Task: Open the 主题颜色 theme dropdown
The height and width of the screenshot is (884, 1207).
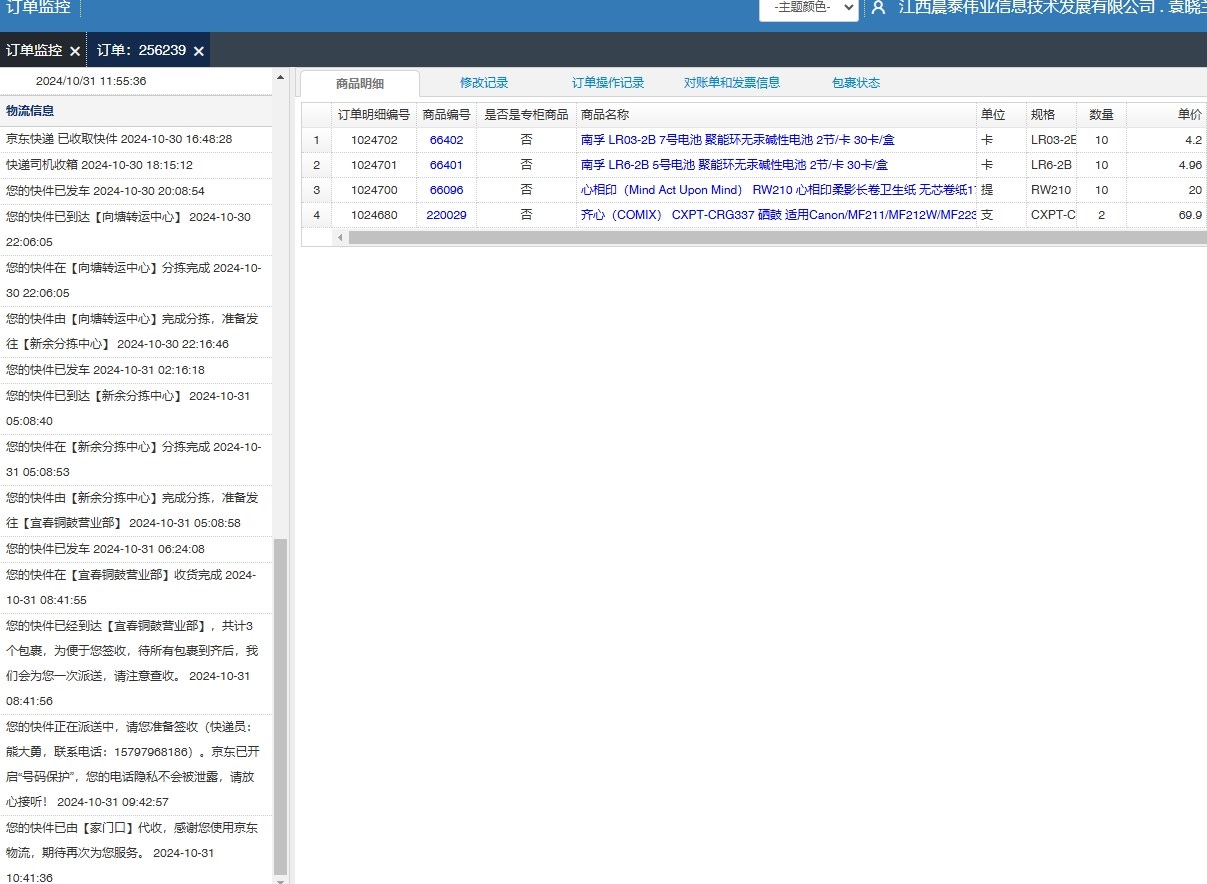Action: point(808,8)
